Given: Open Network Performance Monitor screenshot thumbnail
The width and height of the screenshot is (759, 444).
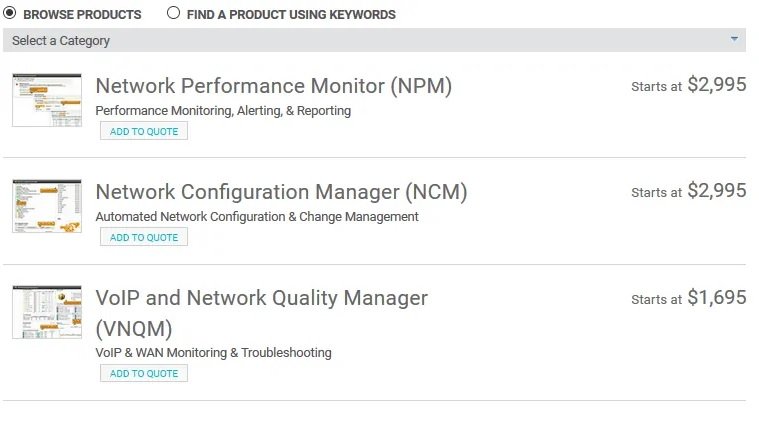Looking at the screenshot, I should tap(47, 100).
